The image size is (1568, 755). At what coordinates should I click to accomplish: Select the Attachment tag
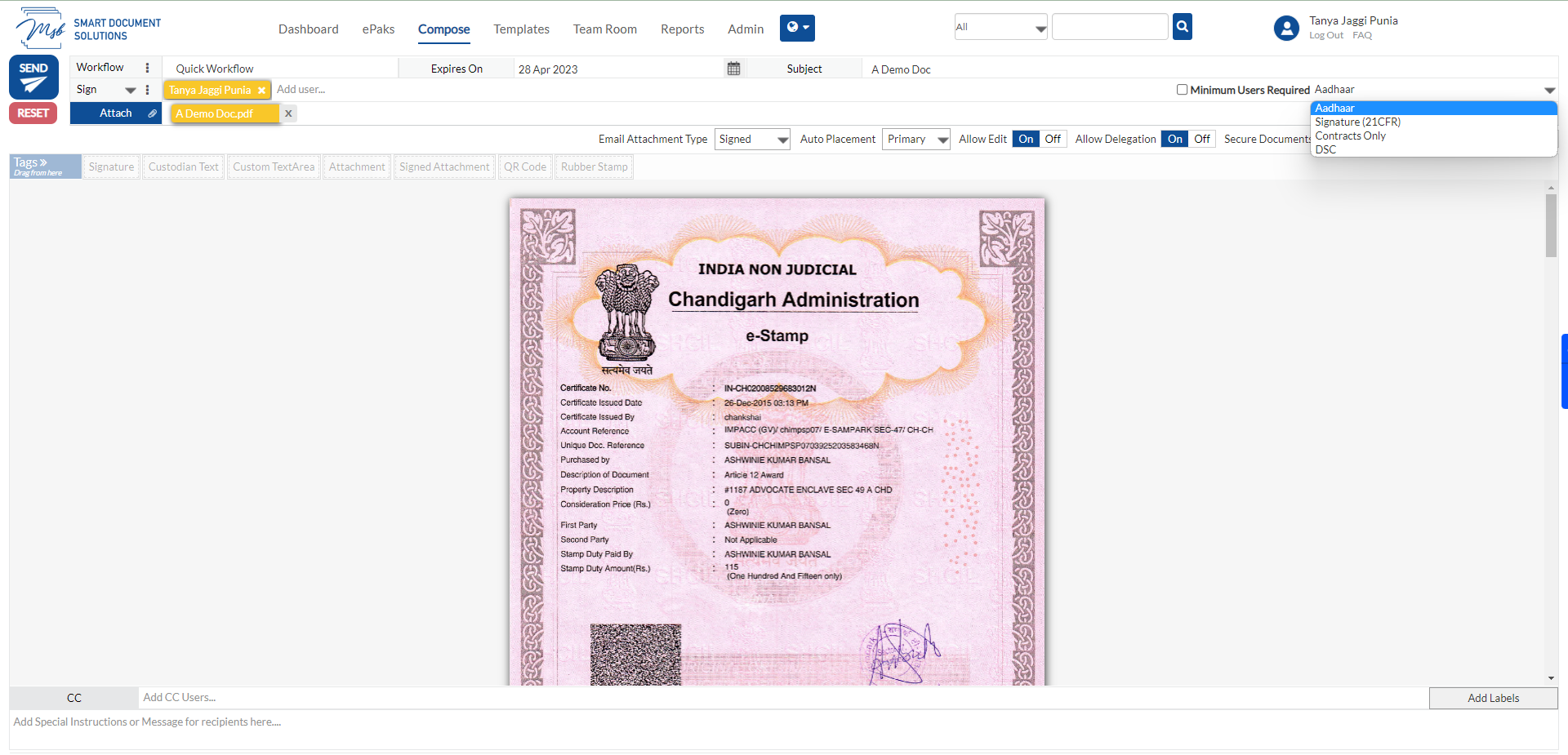(357, 167)
